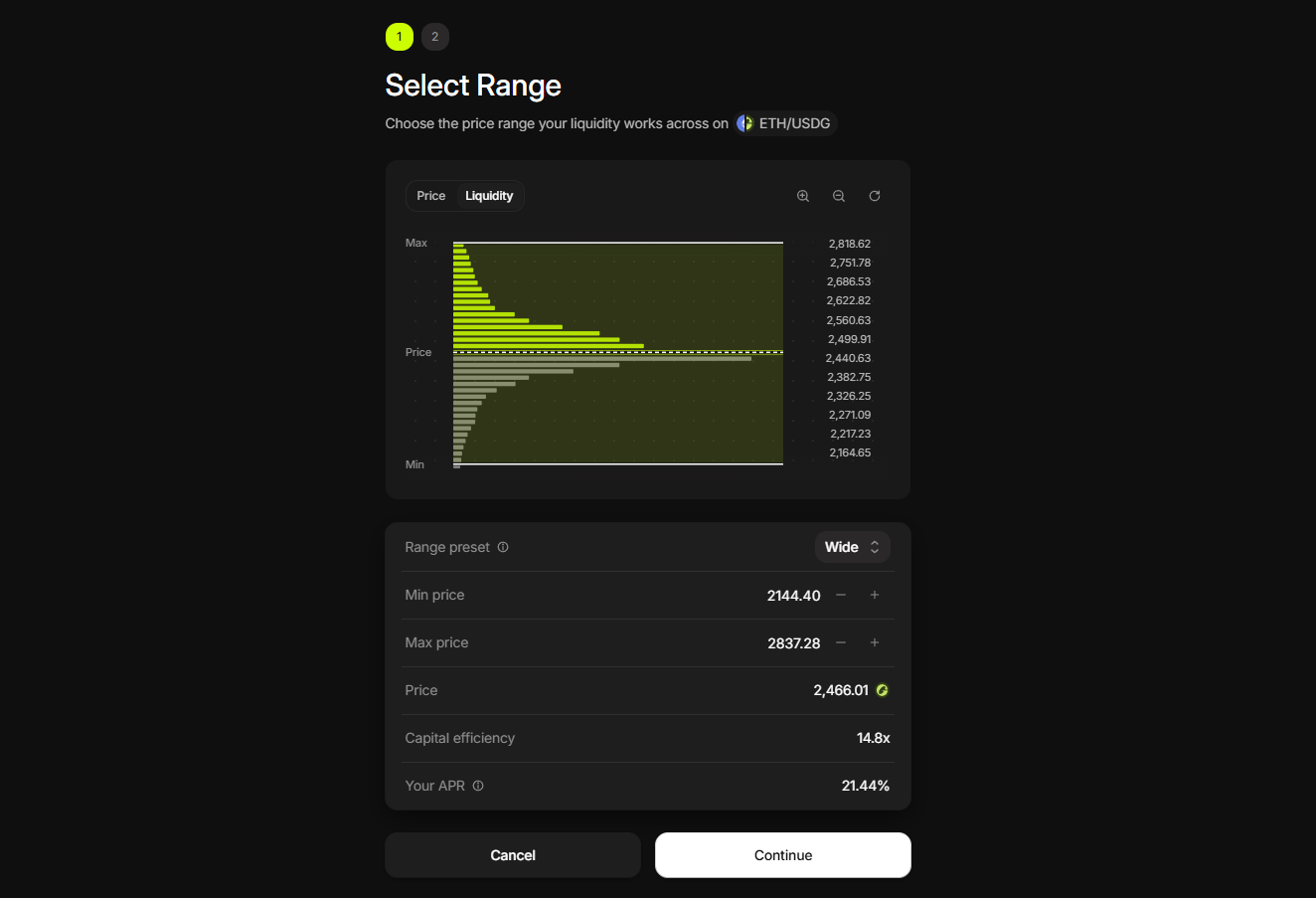Click the 21.44% APR value
The image size is (1316, 898).
(866, 786)
